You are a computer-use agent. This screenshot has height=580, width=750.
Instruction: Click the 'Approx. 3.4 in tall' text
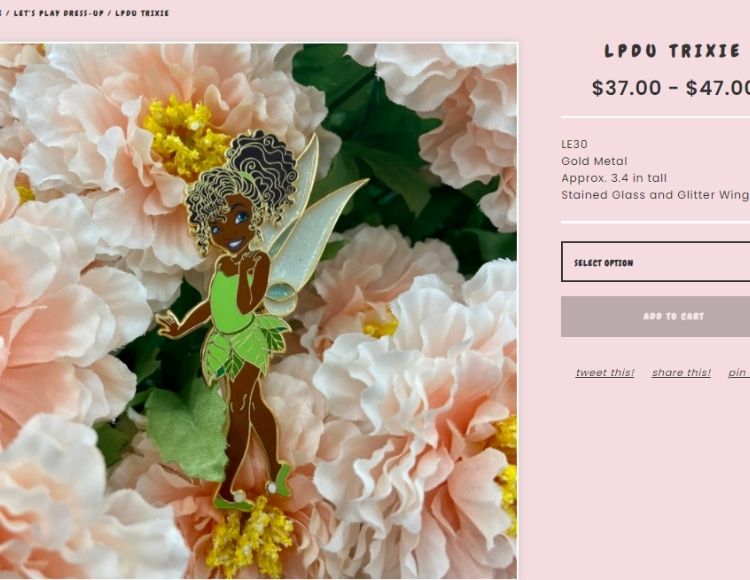point(614,178)
